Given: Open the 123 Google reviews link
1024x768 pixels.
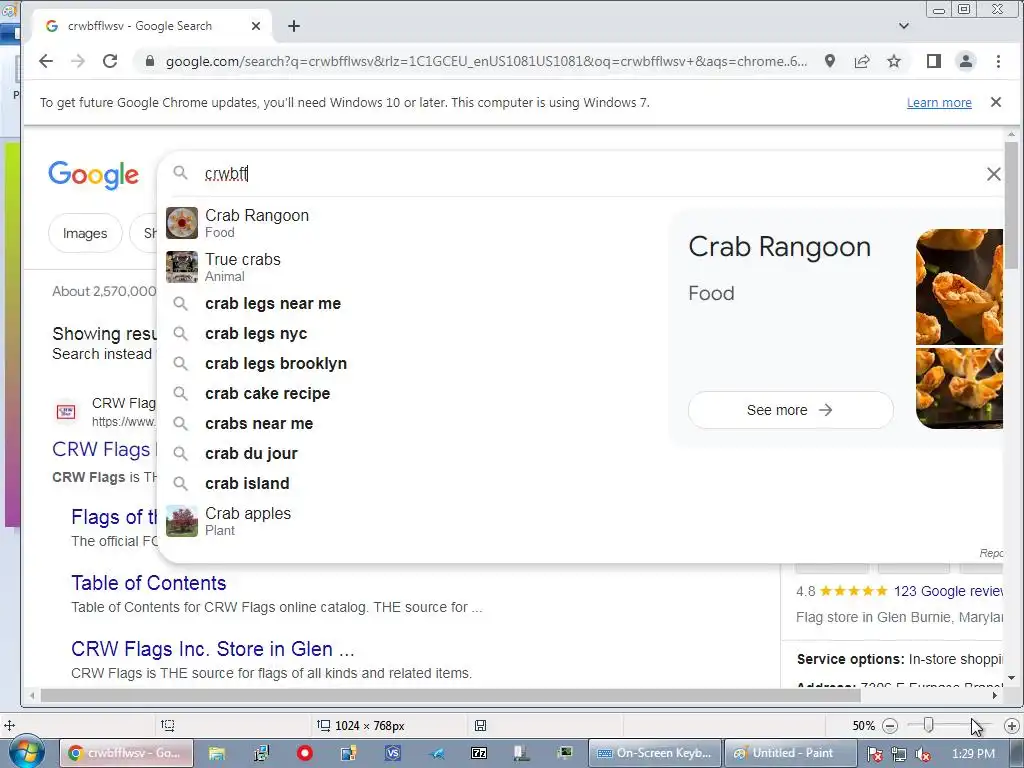Looking at the screenshot, I should coord(948,591).
